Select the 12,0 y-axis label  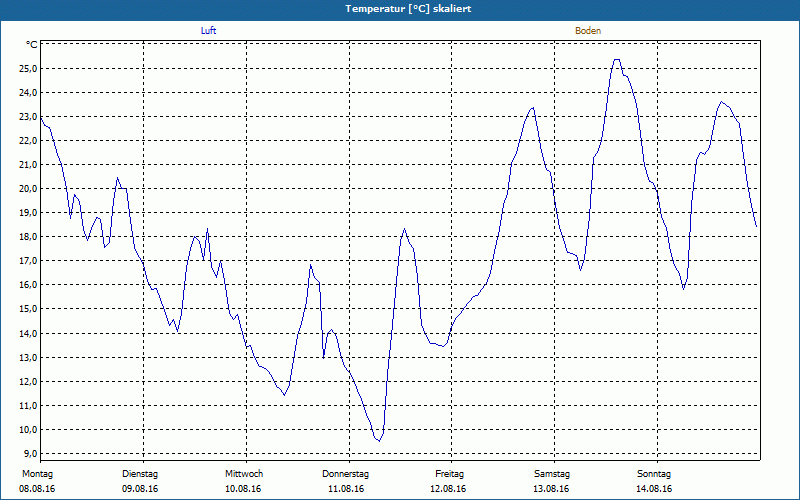tap(29, 381)
